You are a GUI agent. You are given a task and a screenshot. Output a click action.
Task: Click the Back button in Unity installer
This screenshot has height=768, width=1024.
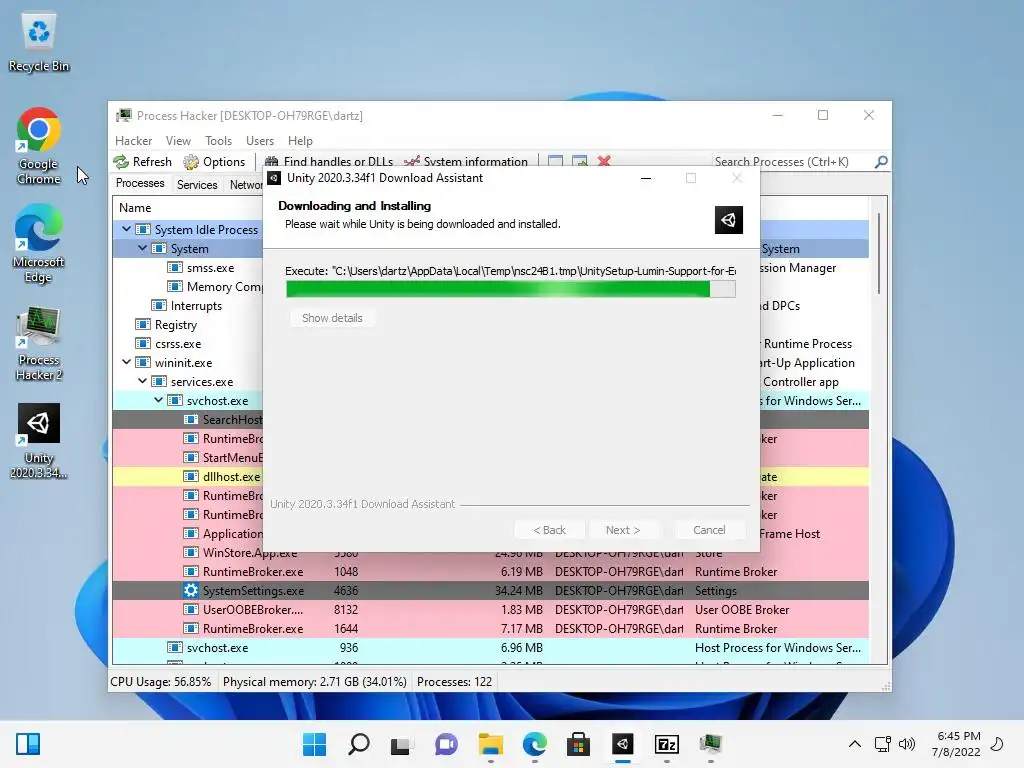[x=549, y=530]
